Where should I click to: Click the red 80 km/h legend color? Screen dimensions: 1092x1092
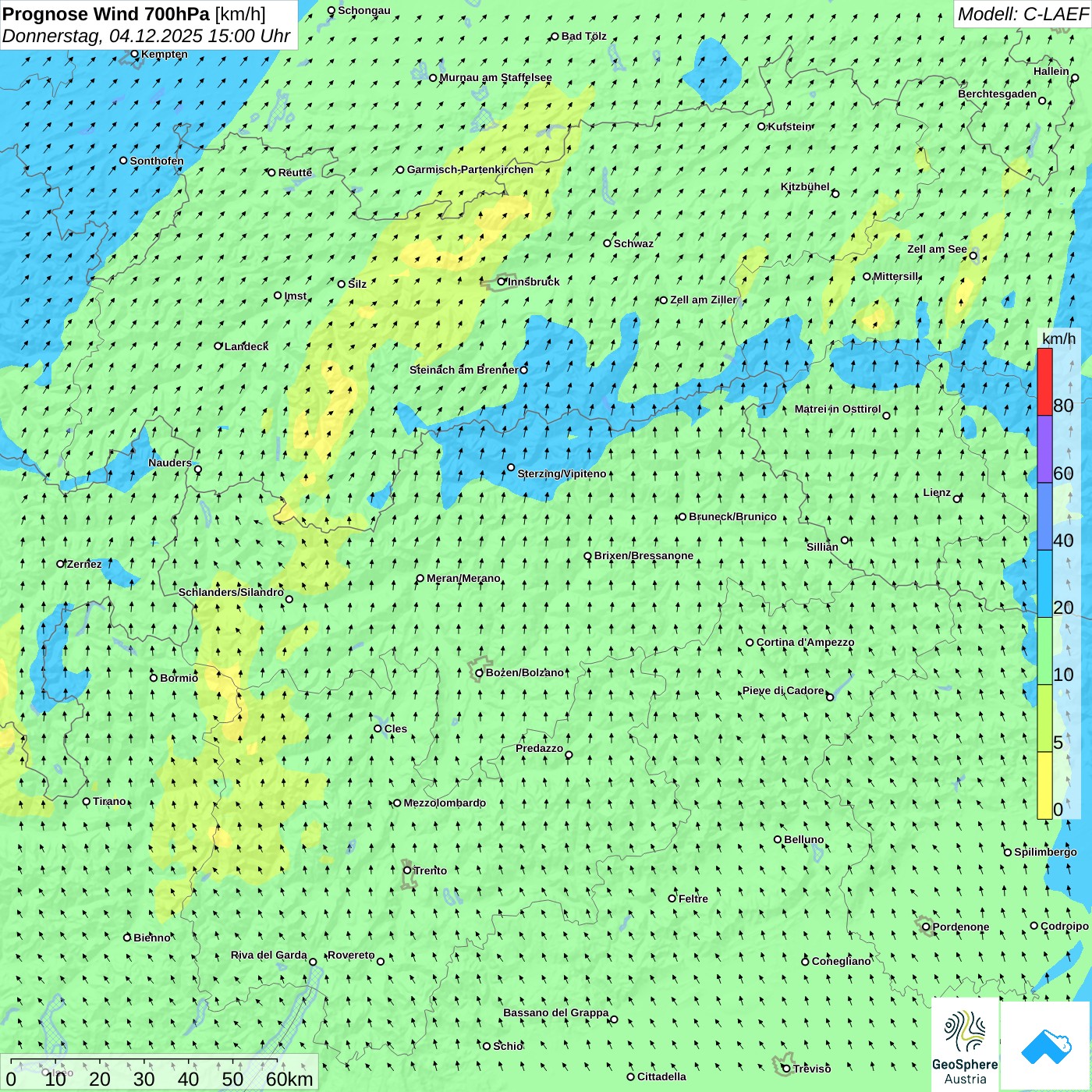(x=1044, y=381)
